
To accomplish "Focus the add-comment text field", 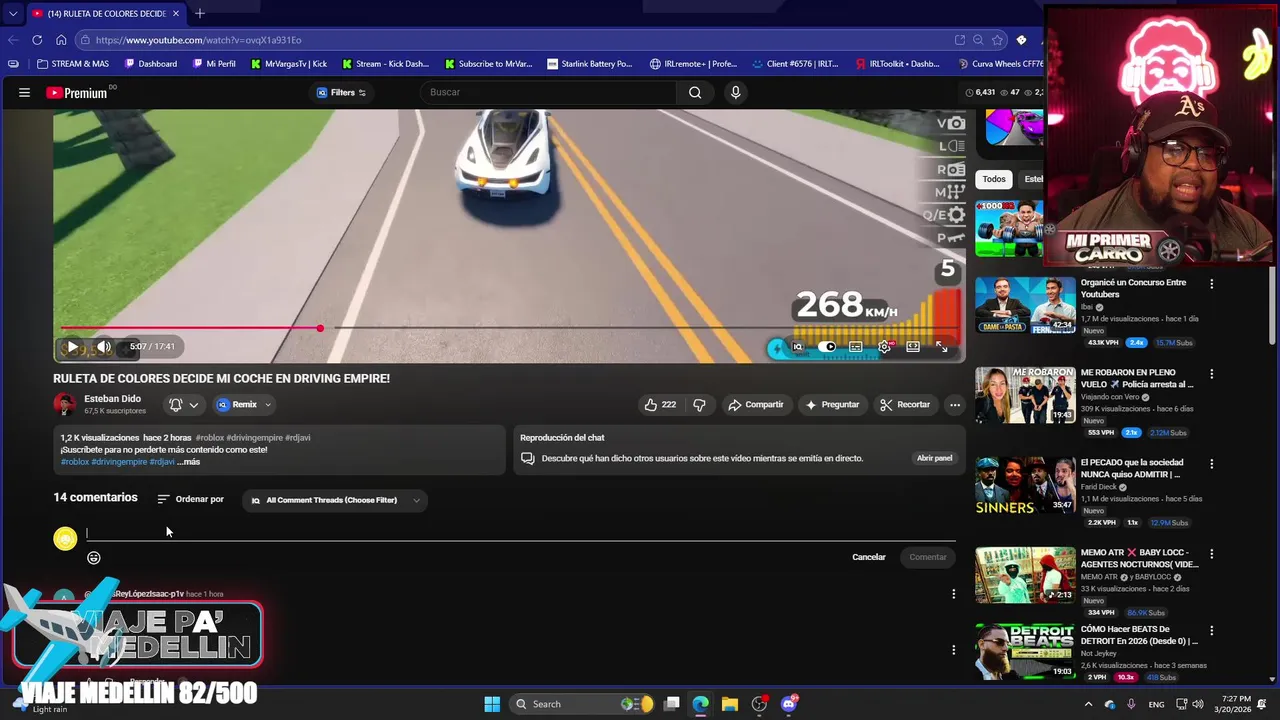I will 520,533.
